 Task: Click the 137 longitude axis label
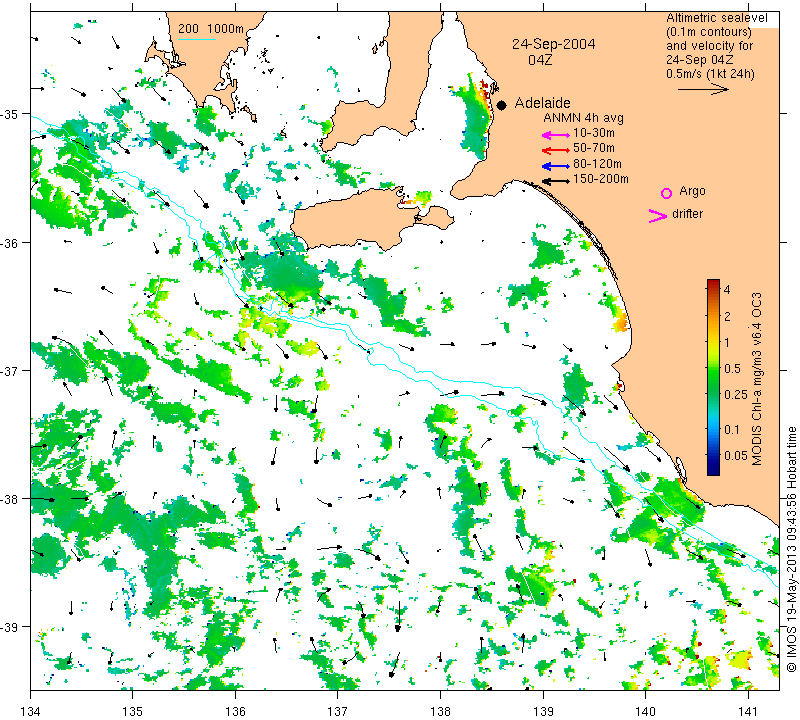[338, 711]
